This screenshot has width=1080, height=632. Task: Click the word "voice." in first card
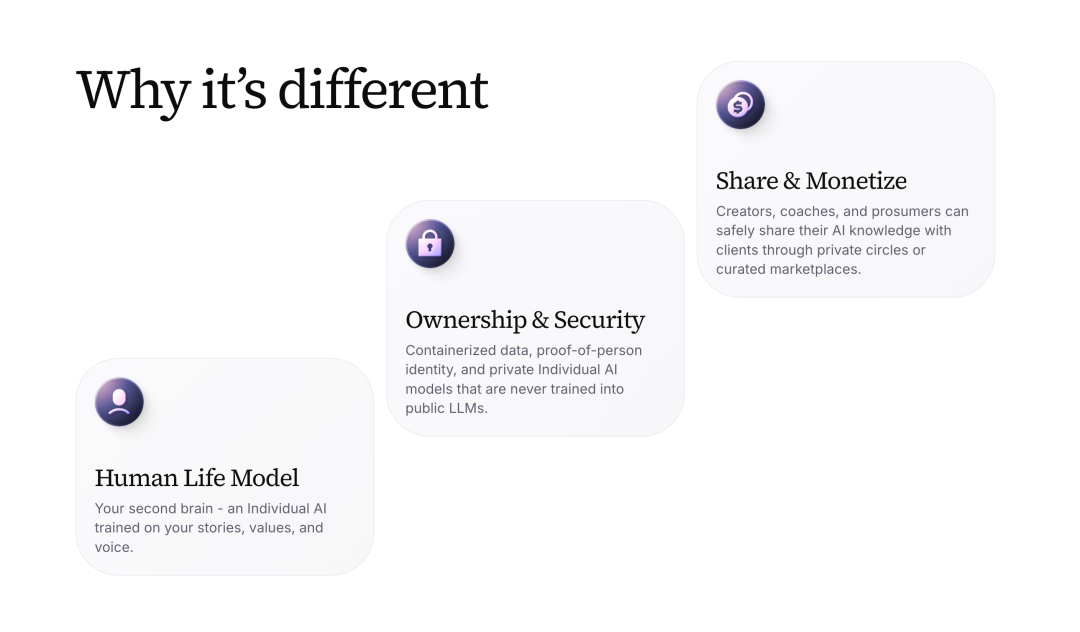[x=114, y=547]
